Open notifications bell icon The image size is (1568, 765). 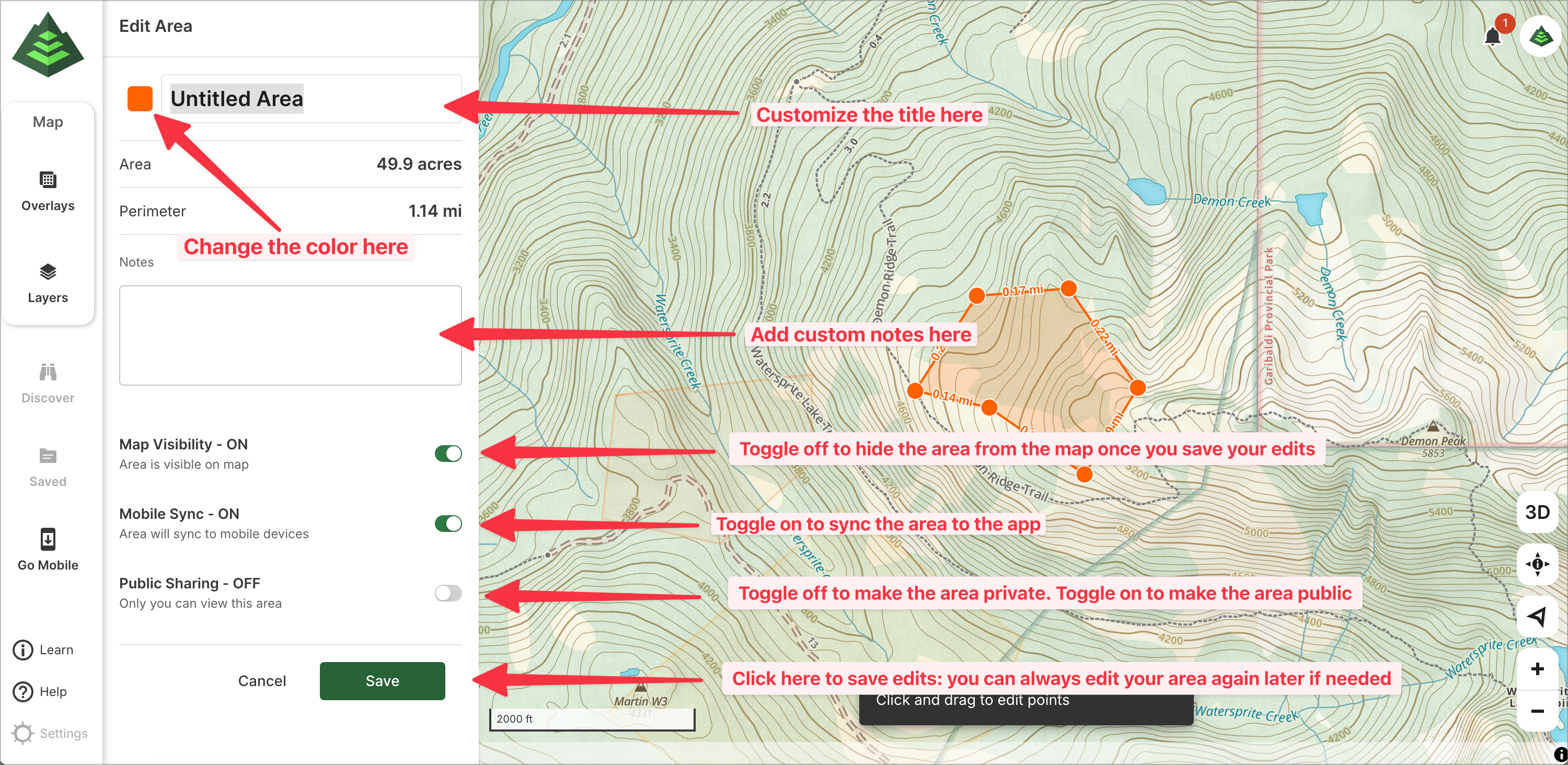[x=1492, y=38]
